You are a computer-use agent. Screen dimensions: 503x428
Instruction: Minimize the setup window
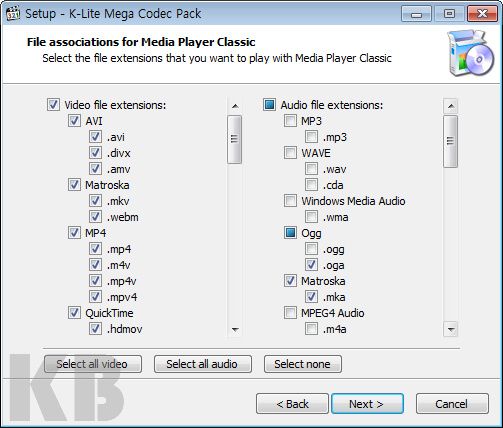tap(416, 14)
